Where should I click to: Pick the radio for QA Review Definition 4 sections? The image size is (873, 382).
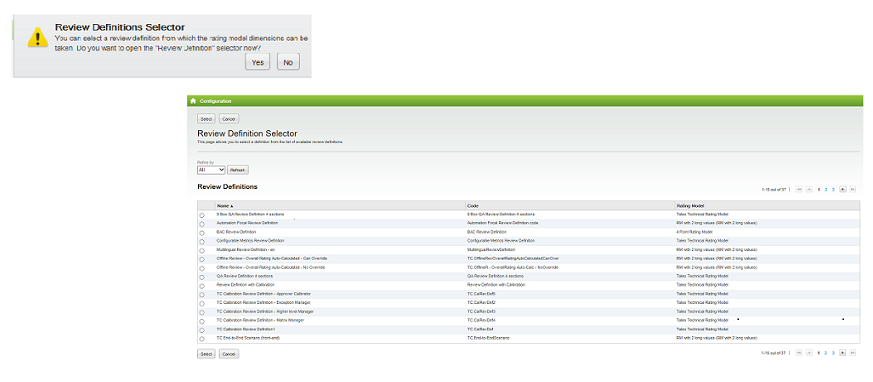coord(202,277)
